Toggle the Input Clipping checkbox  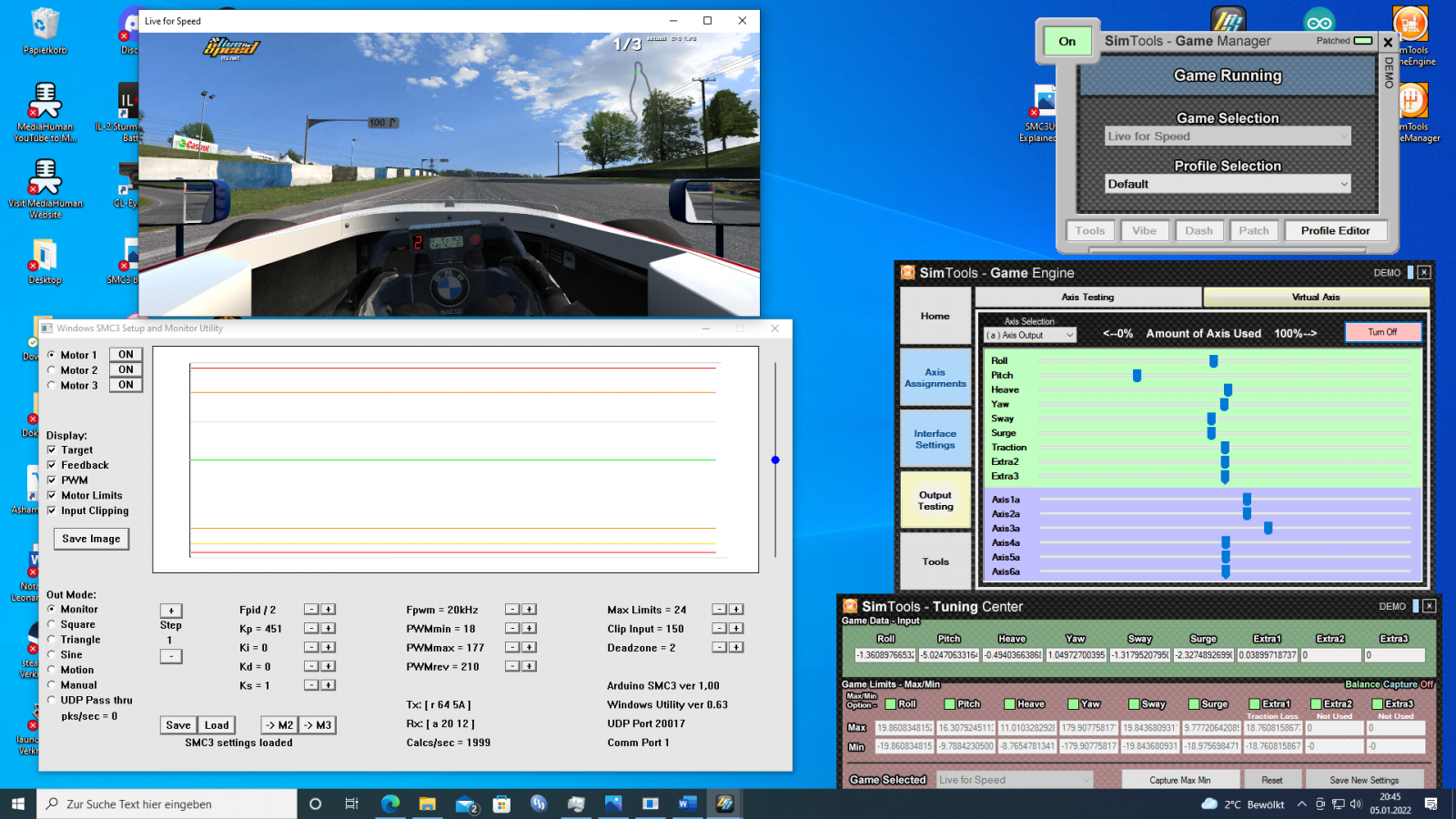click(52, 511)
